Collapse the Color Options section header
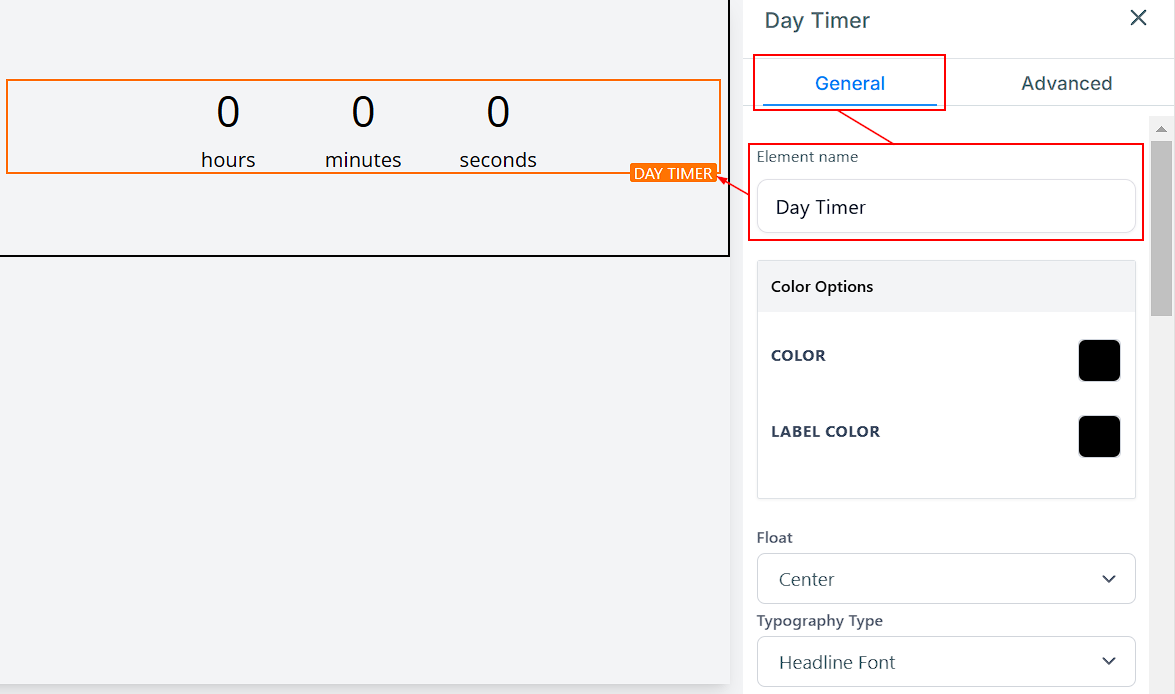This screenshot has width=1175, height=694. (945, 287)
